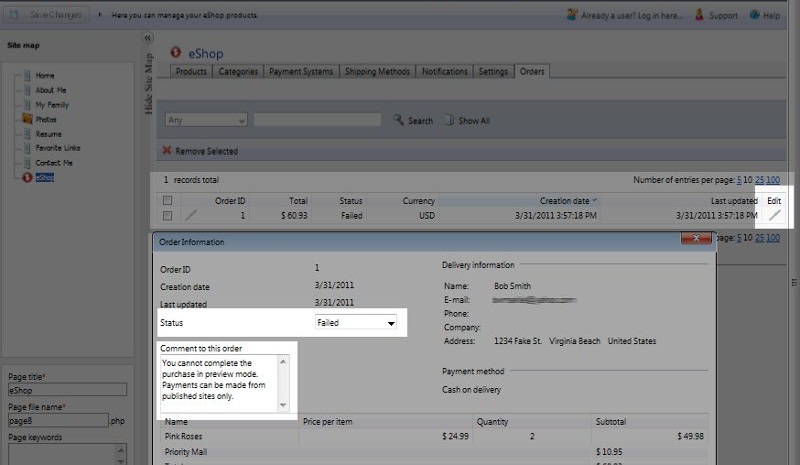Open the Categories tab
The height and width of the screenshot is (465, 800).
238,71
